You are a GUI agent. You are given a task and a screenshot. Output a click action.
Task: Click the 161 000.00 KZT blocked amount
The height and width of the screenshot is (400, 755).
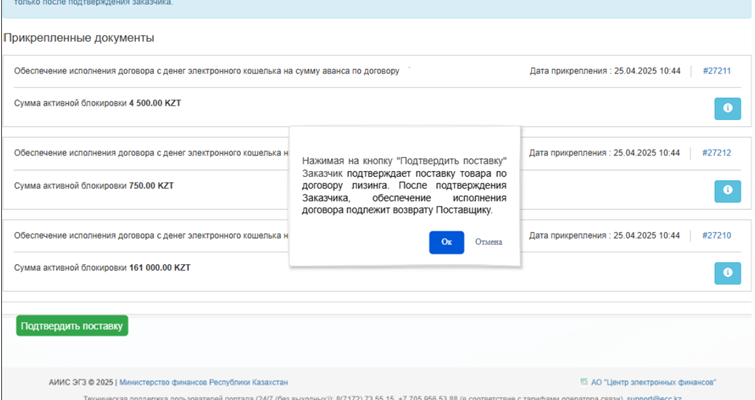click(159, 268)
